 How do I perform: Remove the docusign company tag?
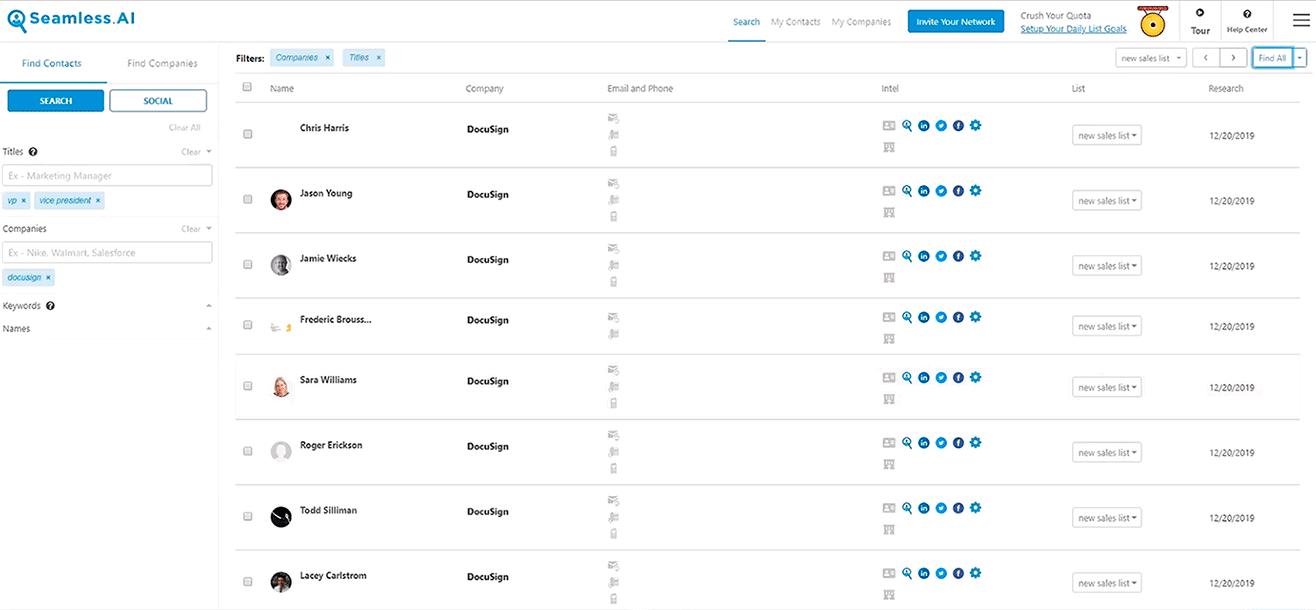(x=48, y=277)
